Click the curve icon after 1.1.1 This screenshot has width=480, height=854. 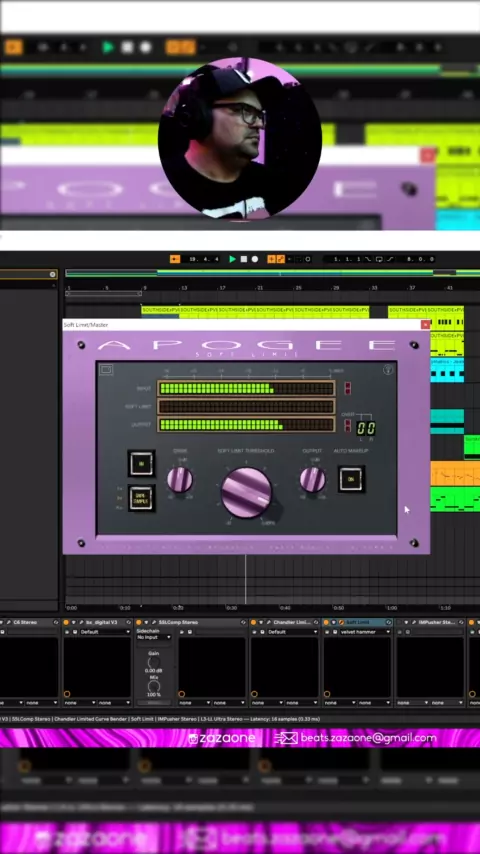tap(368, 259)
